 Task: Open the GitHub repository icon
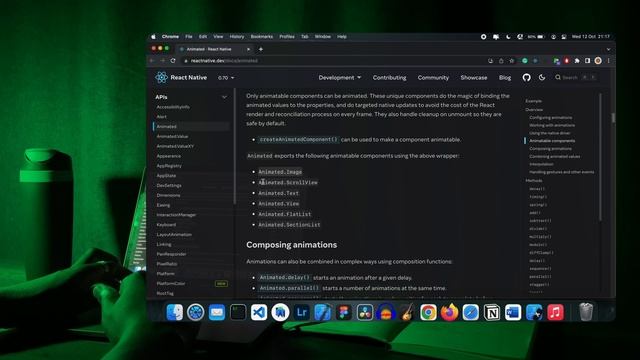[527, 78]
